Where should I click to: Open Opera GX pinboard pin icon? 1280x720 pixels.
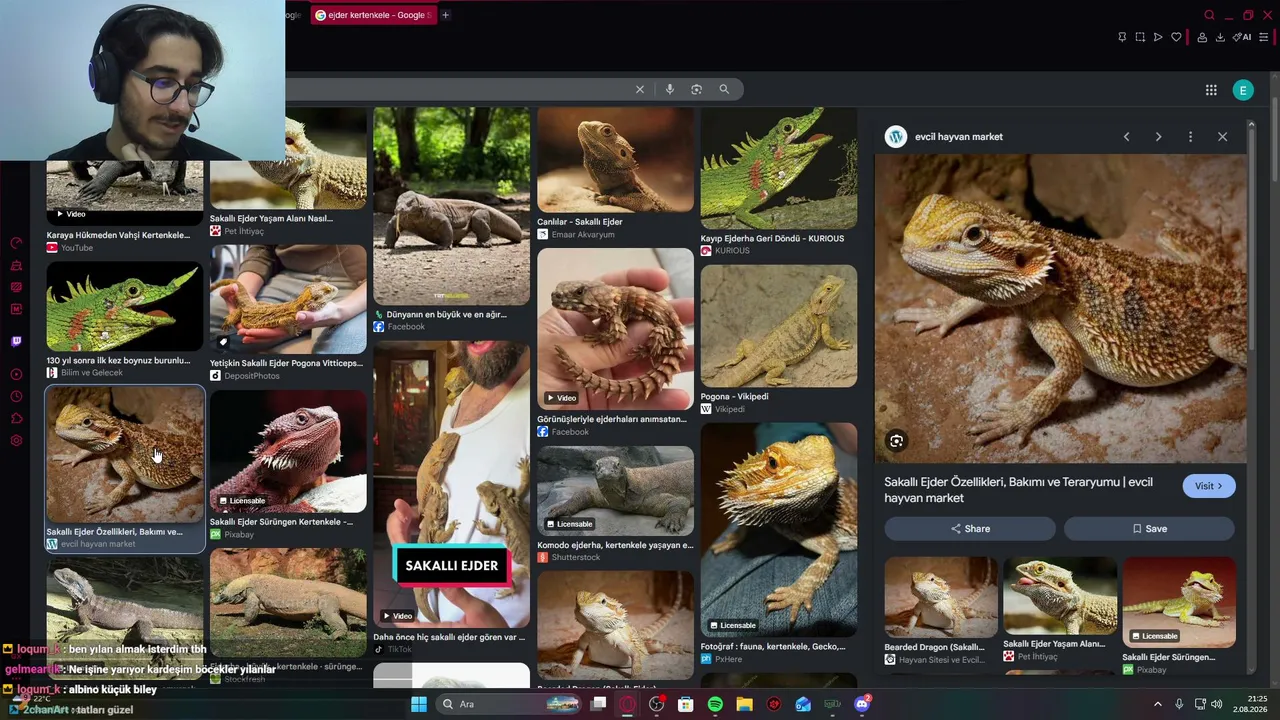tap(1122, 37)
